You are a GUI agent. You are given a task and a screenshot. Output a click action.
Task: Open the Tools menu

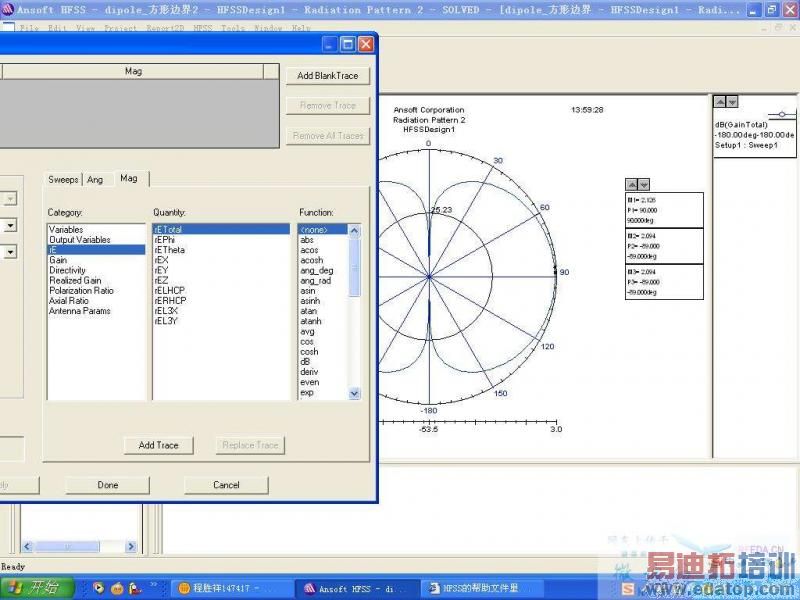tap(233, 28)
